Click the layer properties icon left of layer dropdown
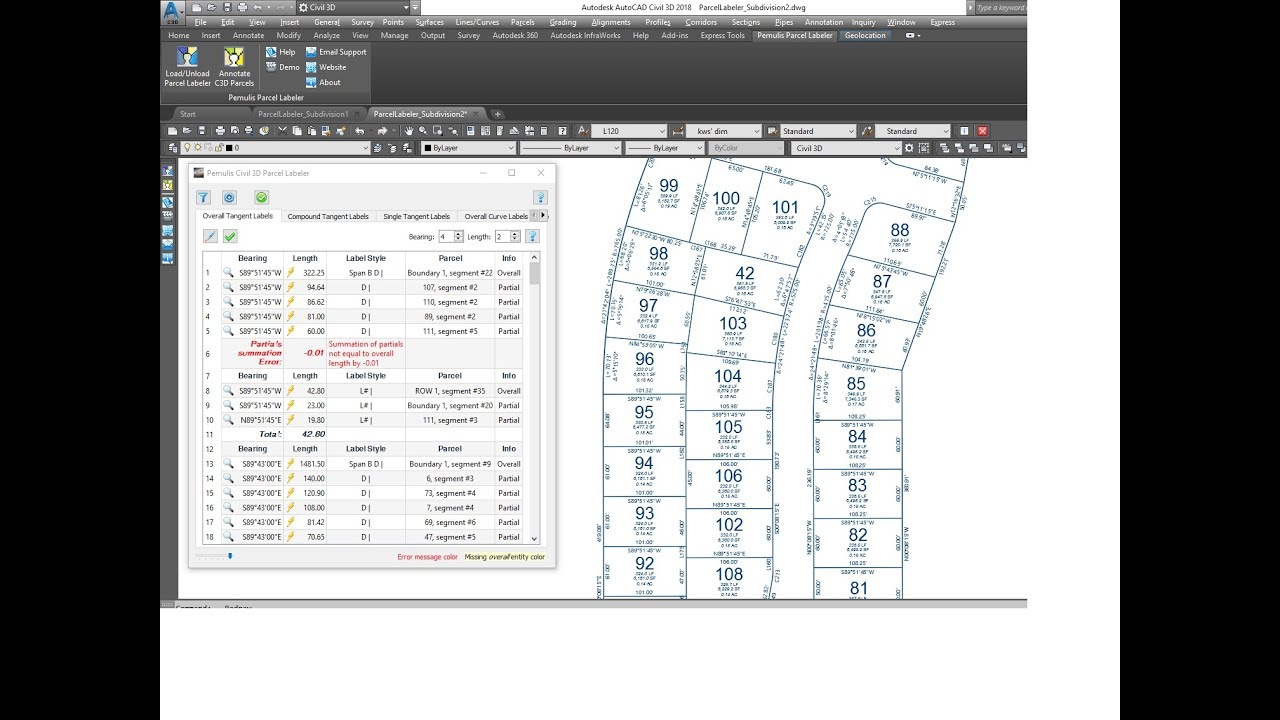 click(x=172, y=148)
